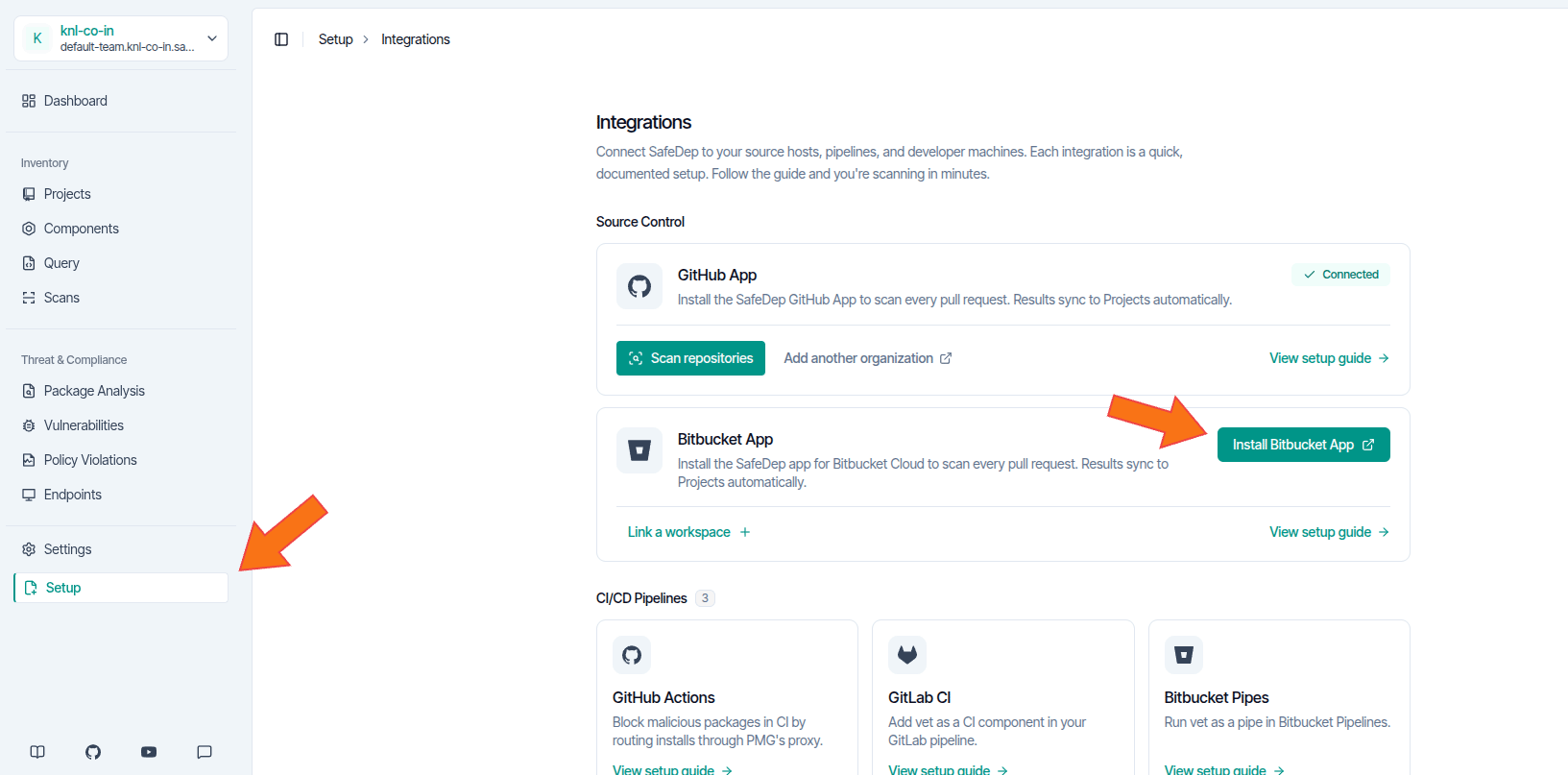The width and height of the screenshot is (1568, 775).
Task: Open the Query page
Action: [121, 263]
